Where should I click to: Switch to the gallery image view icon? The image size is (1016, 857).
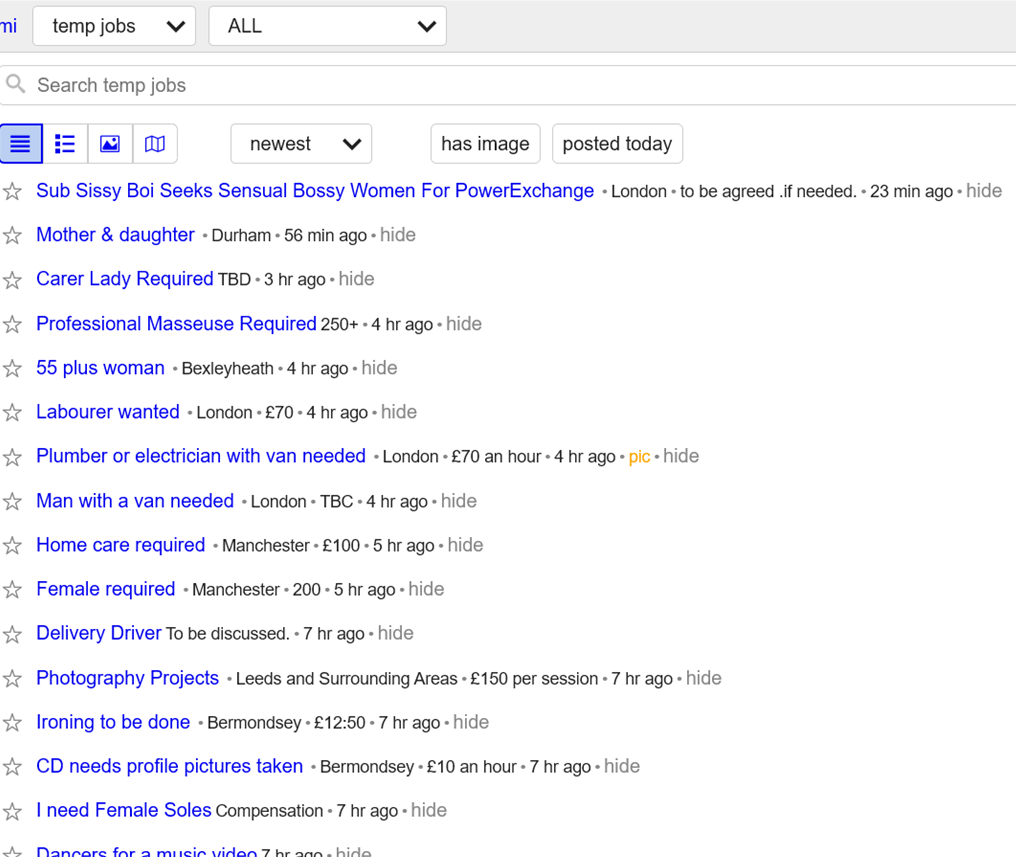pyautogui.click(x=110, y=144)
